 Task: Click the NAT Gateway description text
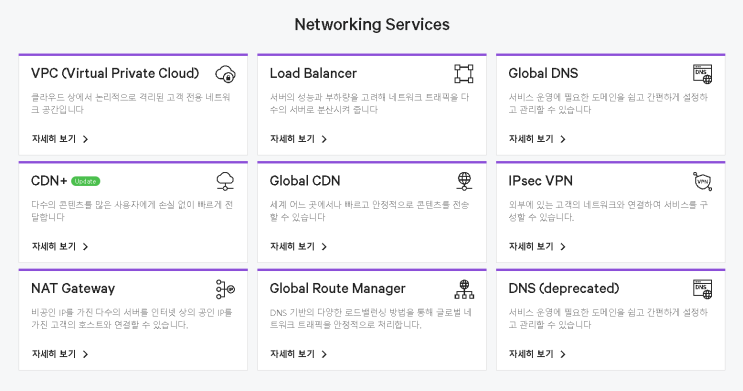coord(132,318)
